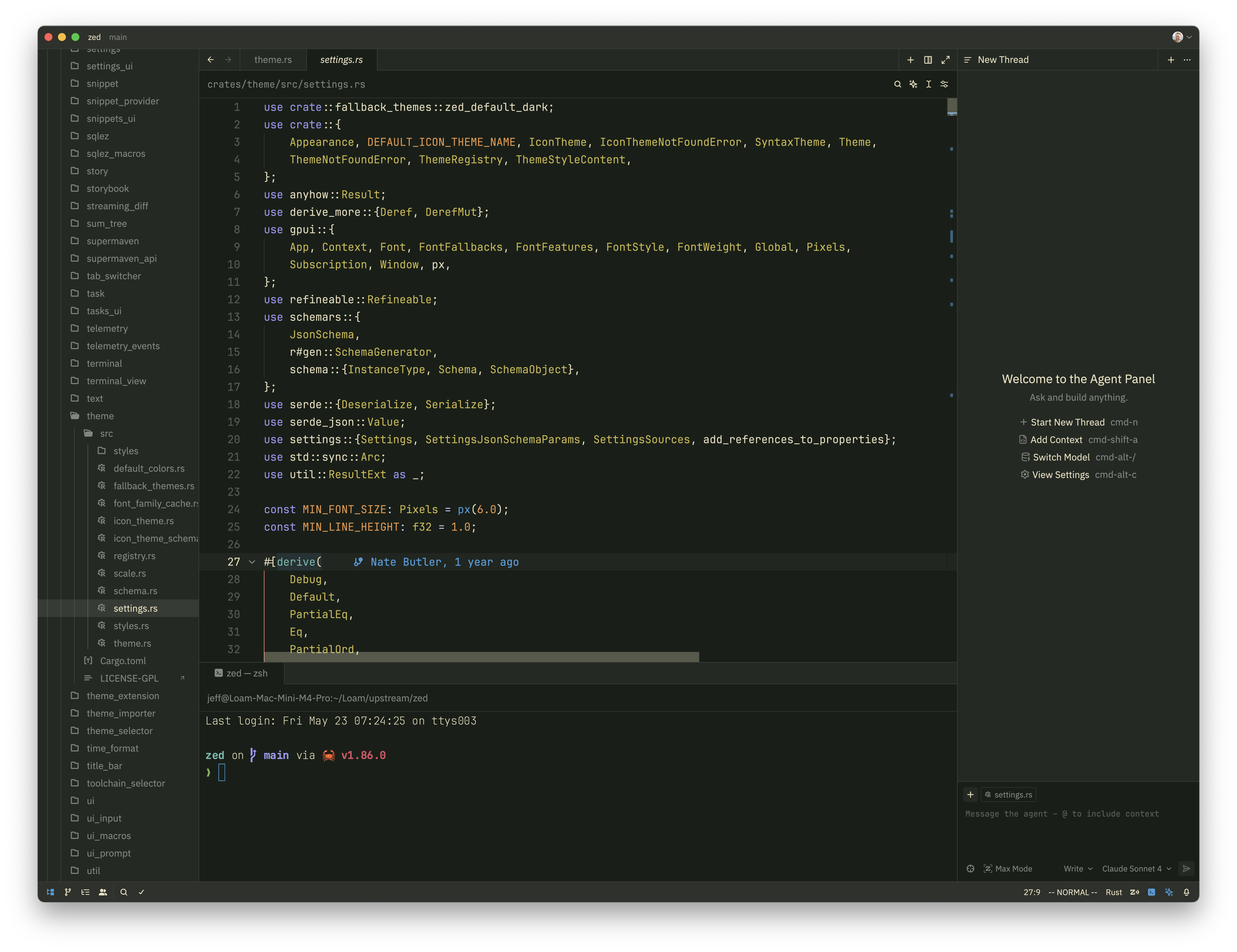Open inline assist sparkle icon in editor toolbar
Viewport: 1237px width, 952px height.
click(913, 84)
